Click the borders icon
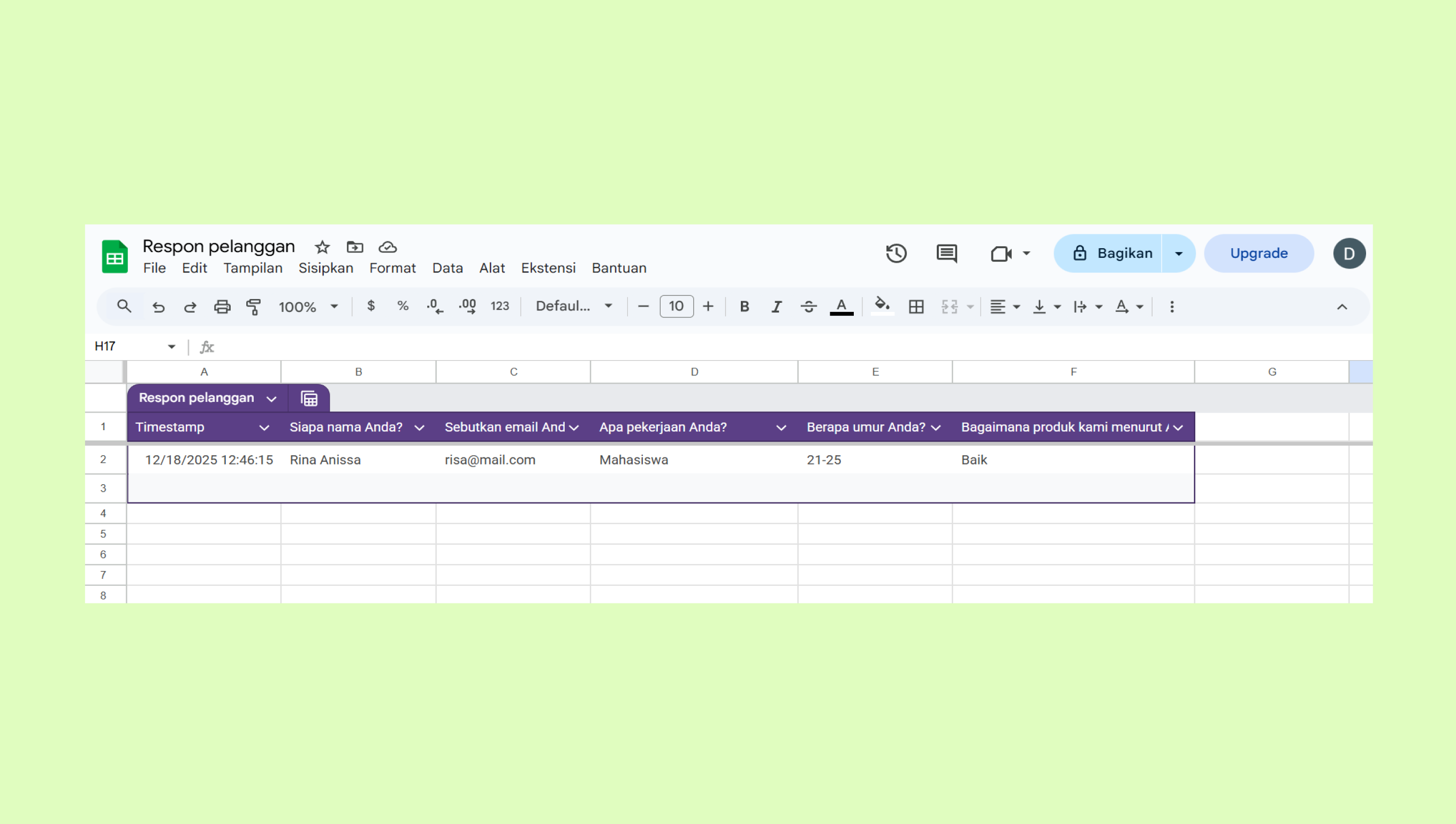 click(x=916, y=306)
